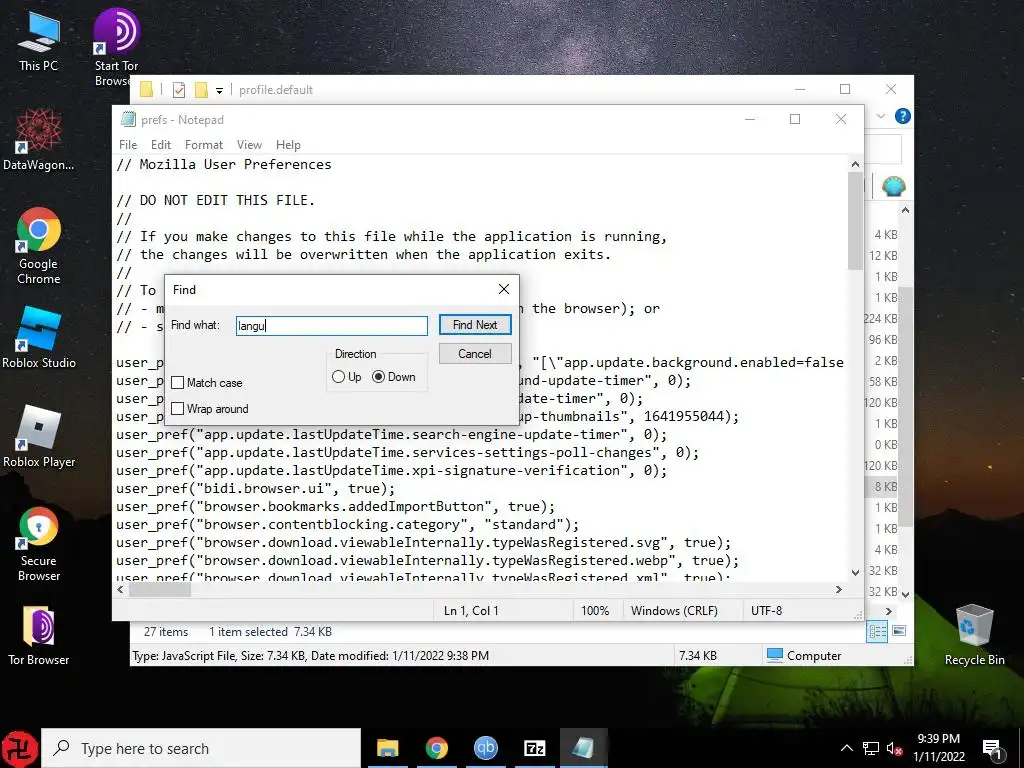The height and width of the screenshot is (768, 1024).
Task: Open the notification center
Action: coord(992,749)
